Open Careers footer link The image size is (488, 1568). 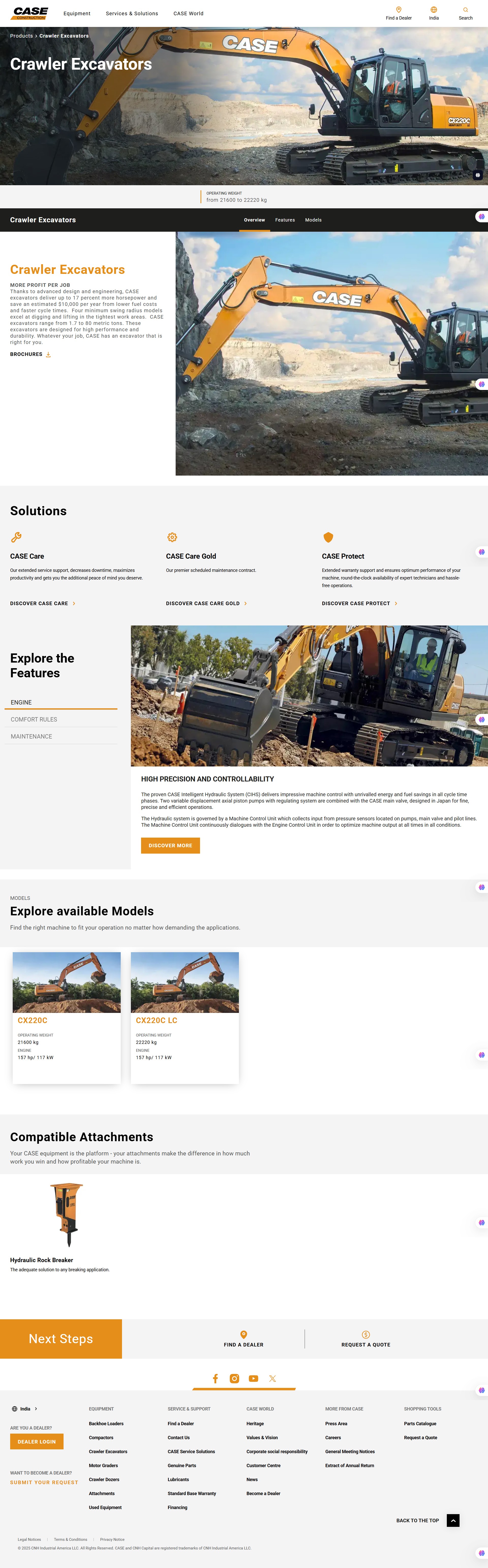333,1438
